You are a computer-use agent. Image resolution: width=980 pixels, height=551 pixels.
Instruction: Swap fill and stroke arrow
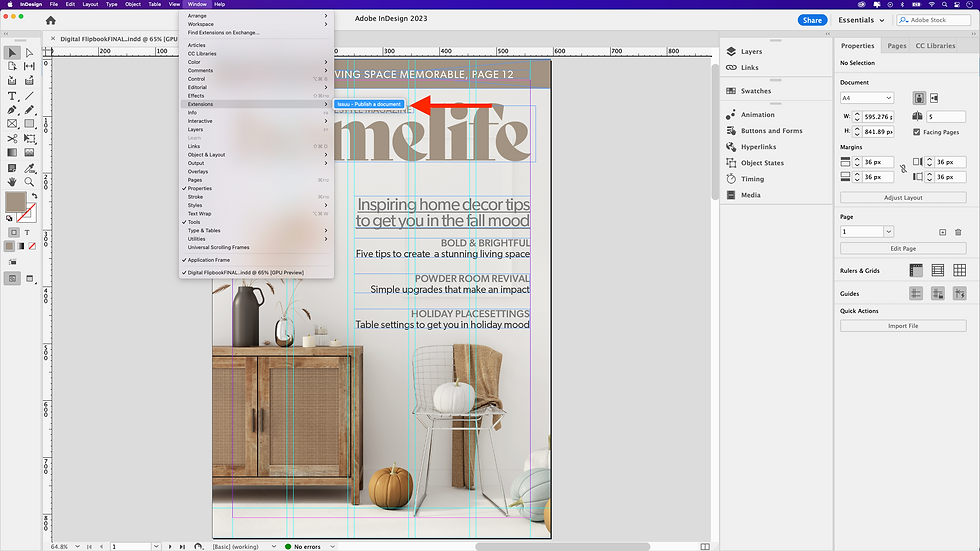click(34, 196)
